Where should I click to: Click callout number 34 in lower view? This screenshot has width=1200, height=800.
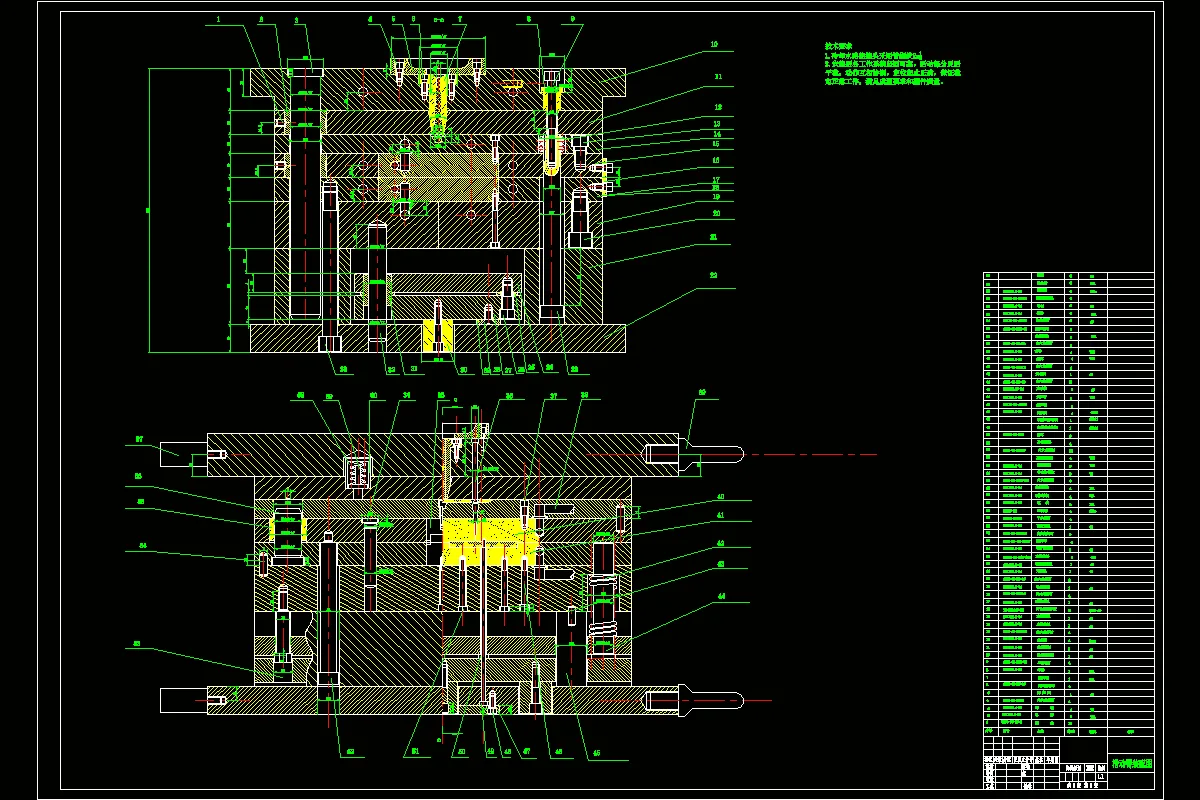pos(407,395)
